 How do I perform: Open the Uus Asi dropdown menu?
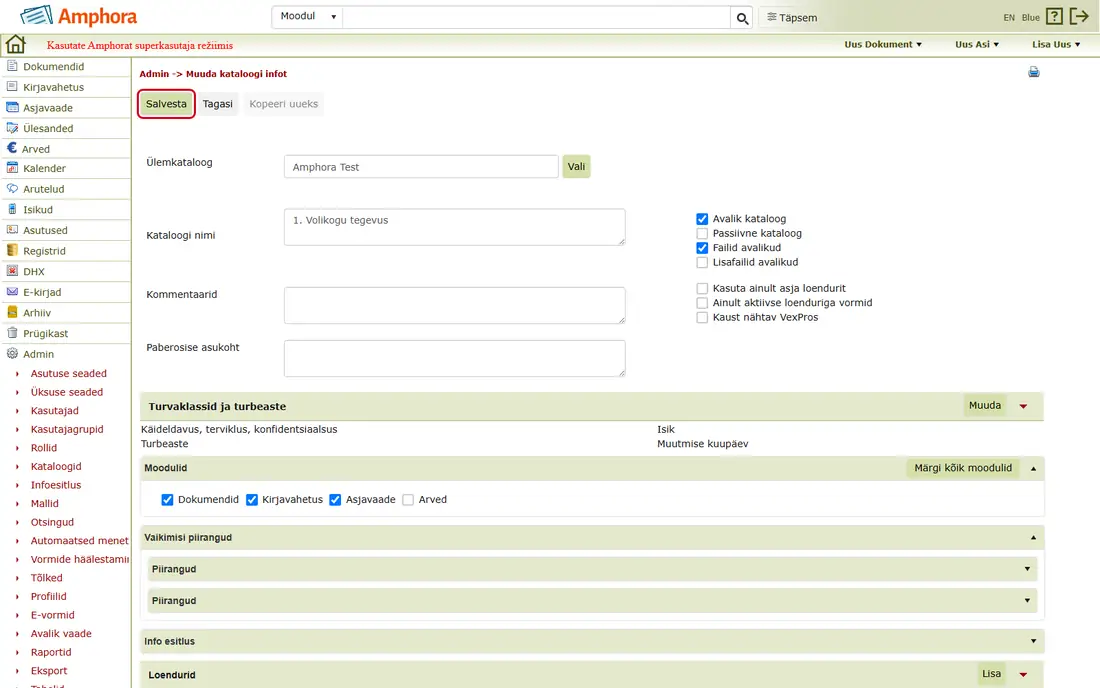click(x=977, y=44)
